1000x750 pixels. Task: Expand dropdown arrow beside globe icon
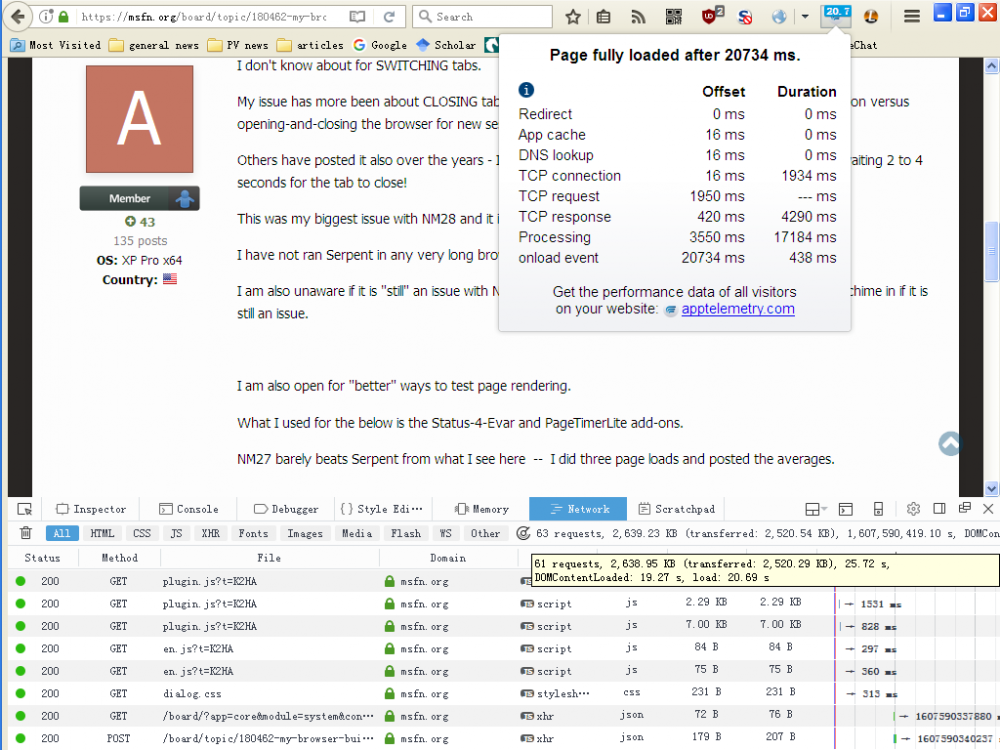coord(805,17)
